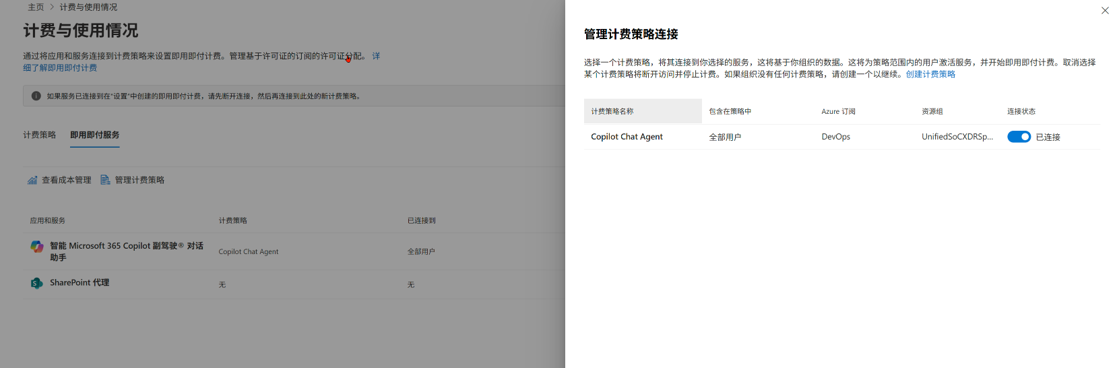1117x368 pixels.
Task: Open the 创建计费策略 link
Action: (930, 74)
